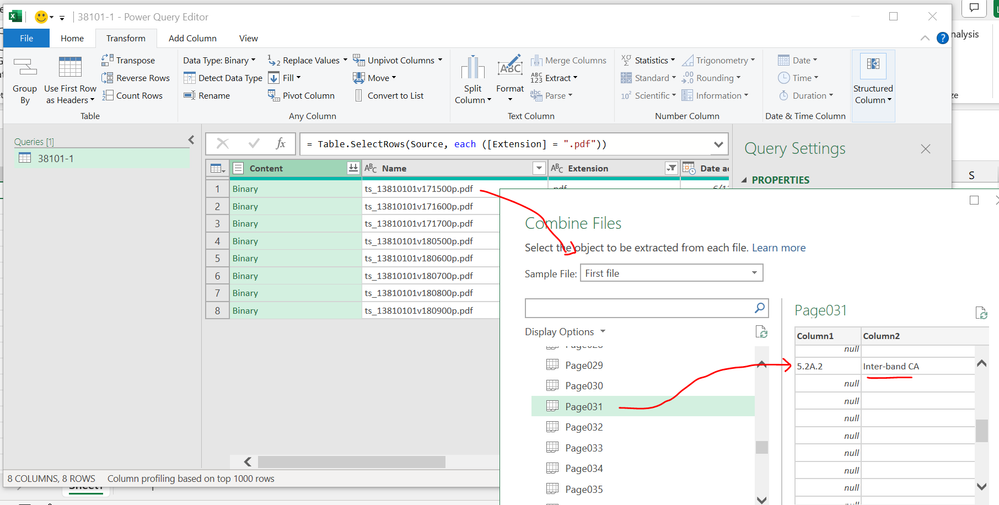Click the Combine Files search box
The image size is (999, 505).
pos(638,308)
